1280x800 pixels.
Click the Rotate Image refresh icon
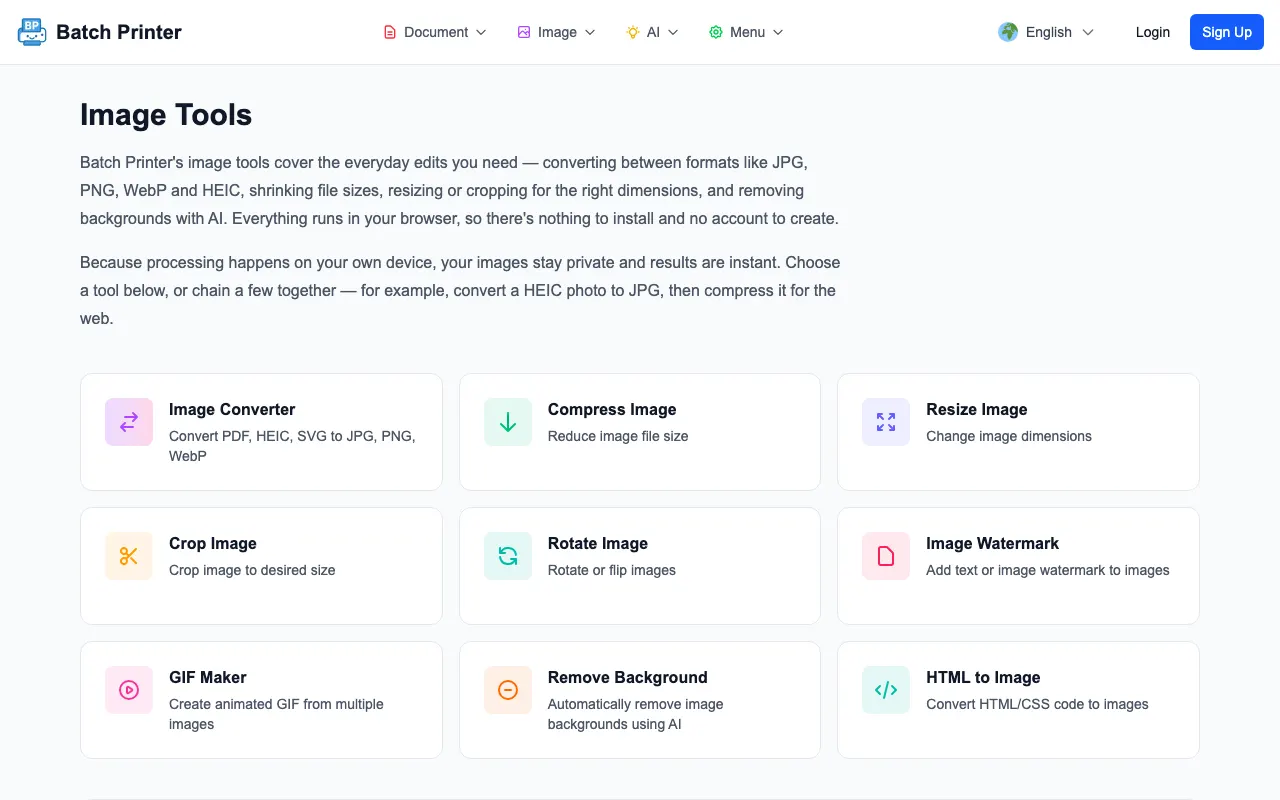(508, 556)
